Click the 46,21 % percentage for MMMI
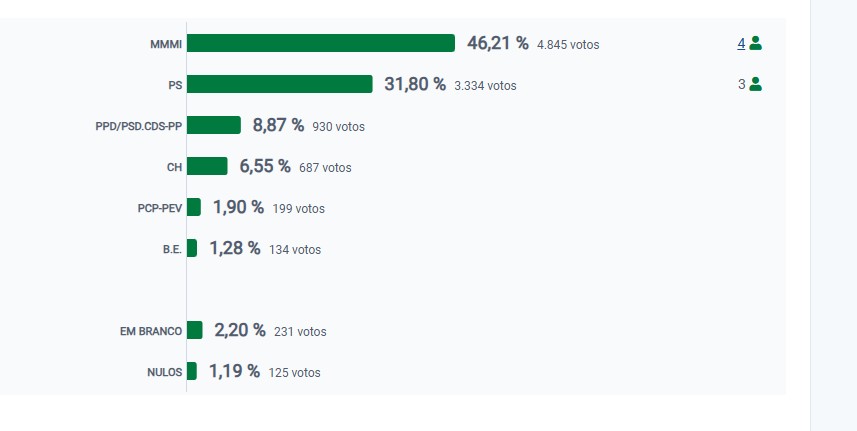Screen dimensions: 857x431 497,43
